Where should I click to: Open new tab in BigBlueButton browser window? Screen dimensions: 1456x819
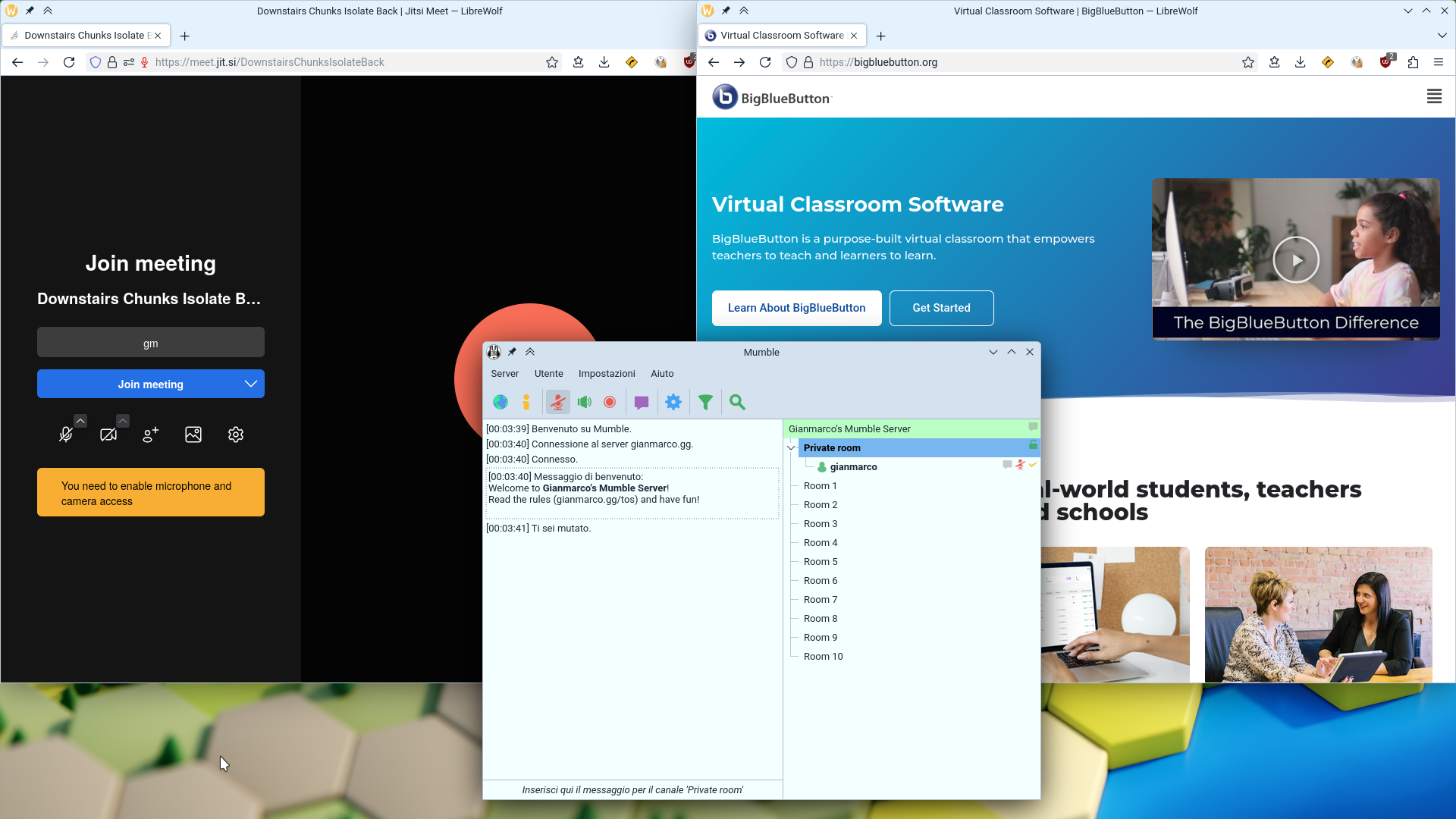coord(880,36)
